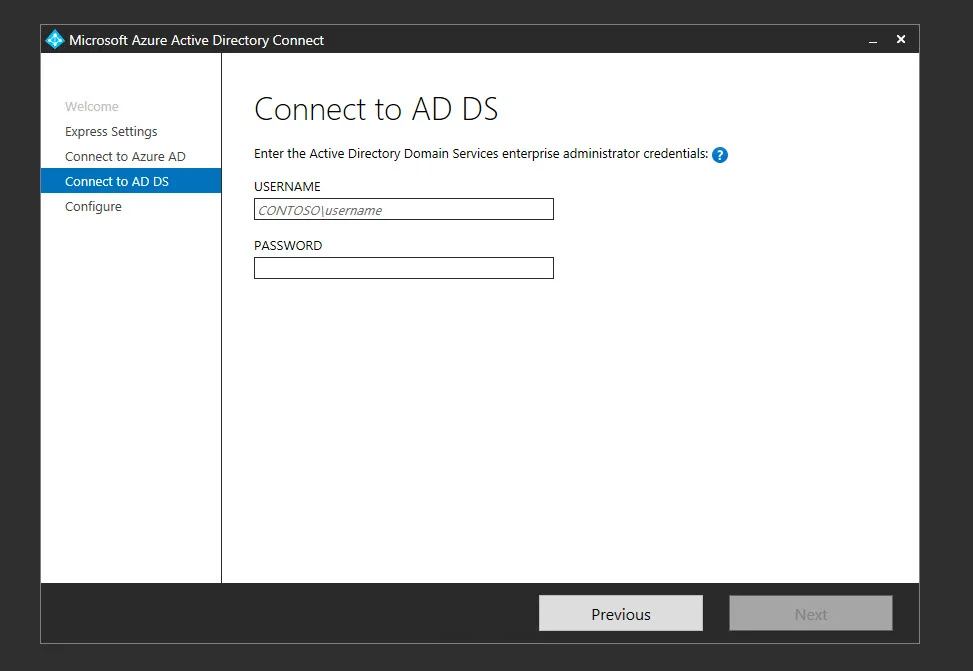Image resolution: width=973 pixels, height=671 pixels.
Task: Click the Microsoft Azure Active Directory Connect title
Action: [x=196, y=40]
